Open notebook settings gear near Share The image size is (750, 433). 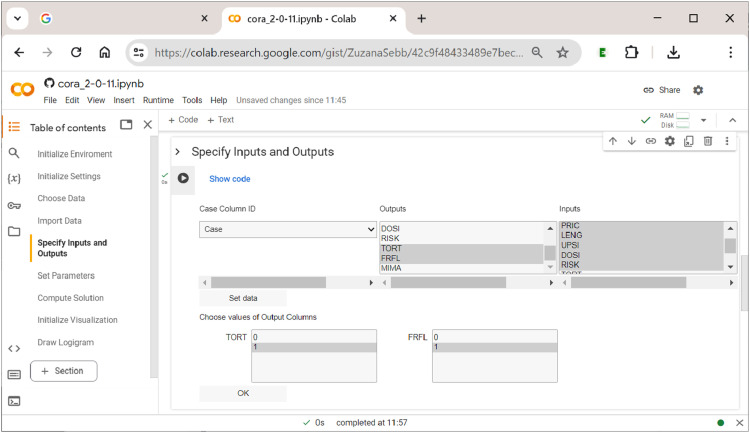pyautogui.click(x=698, y=90)
